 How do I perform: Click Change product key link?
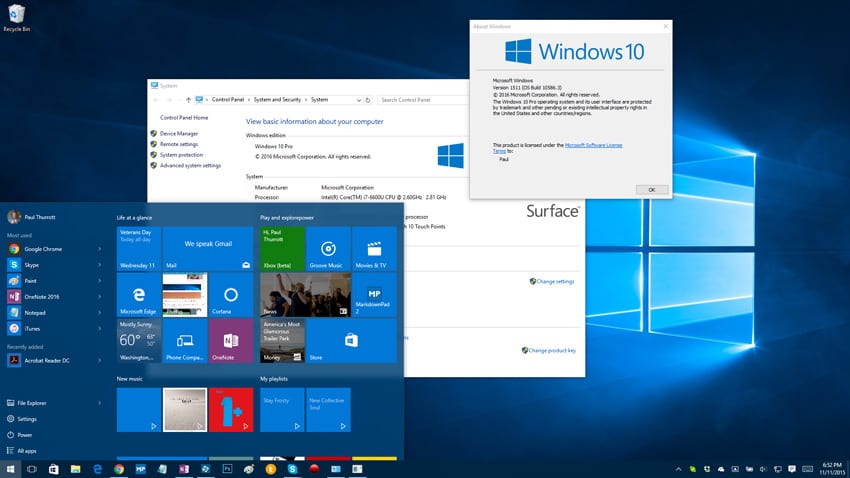tap(552, 351)
